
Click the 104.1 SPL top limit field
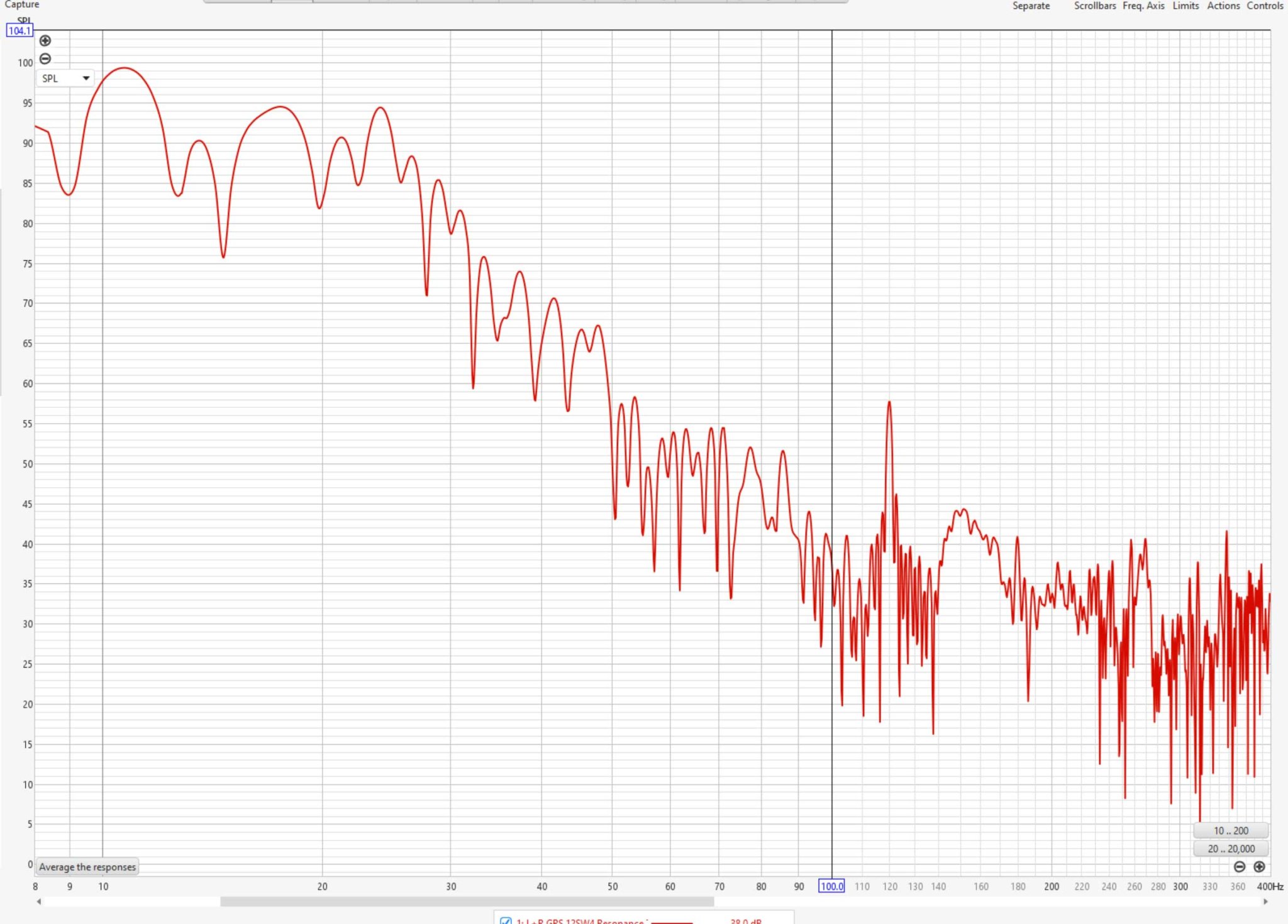pyautogui.click(x=19, y=31)
